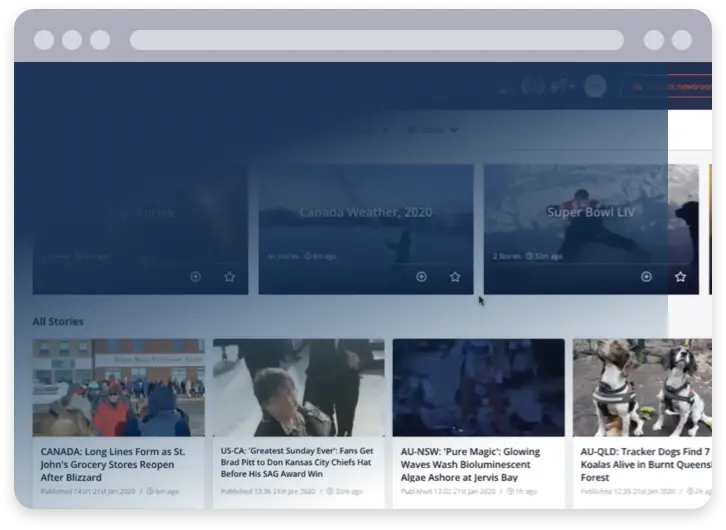Open the Super Bowl LIV collection
The height and width of the screenshot is (530, 726).
coord(591,212)
